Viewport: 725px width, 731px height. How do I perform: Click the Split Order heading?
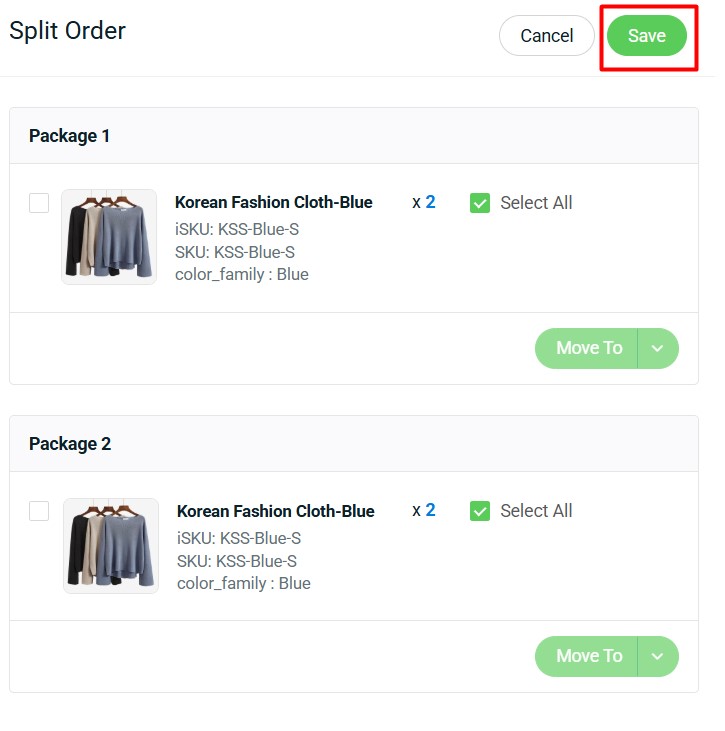pyautogui.click(x=68, y=31)
